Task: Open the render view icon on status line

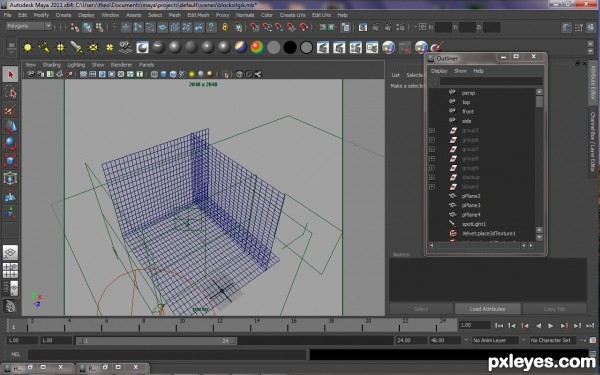Action: point(363,27)
